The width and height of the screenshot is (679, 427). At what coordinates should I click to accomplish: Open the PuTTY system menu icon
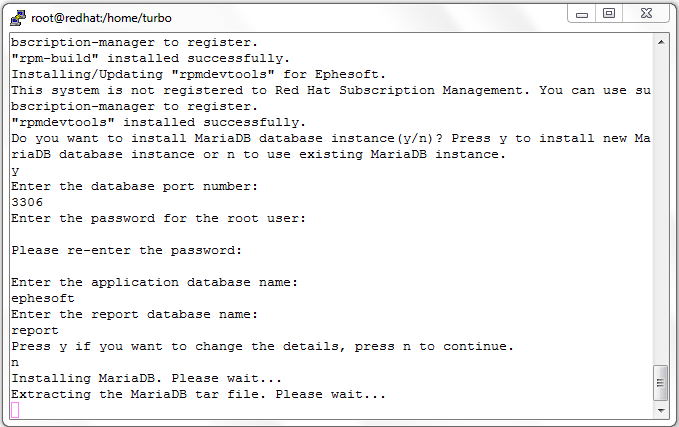click(18, 18)
